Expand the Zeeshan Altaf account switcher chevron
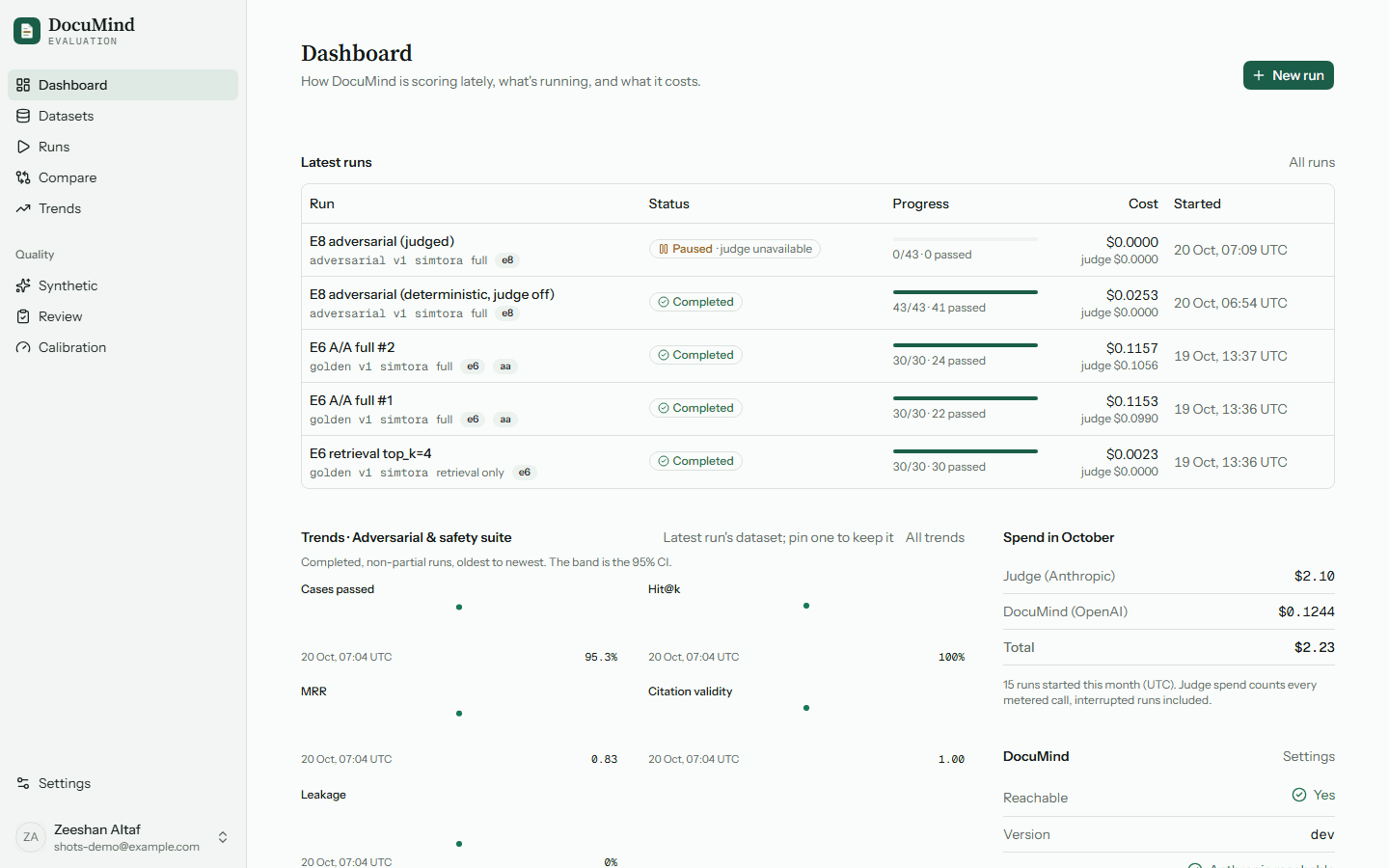This screenshot has height=868, width=1389. click(223, 837)
